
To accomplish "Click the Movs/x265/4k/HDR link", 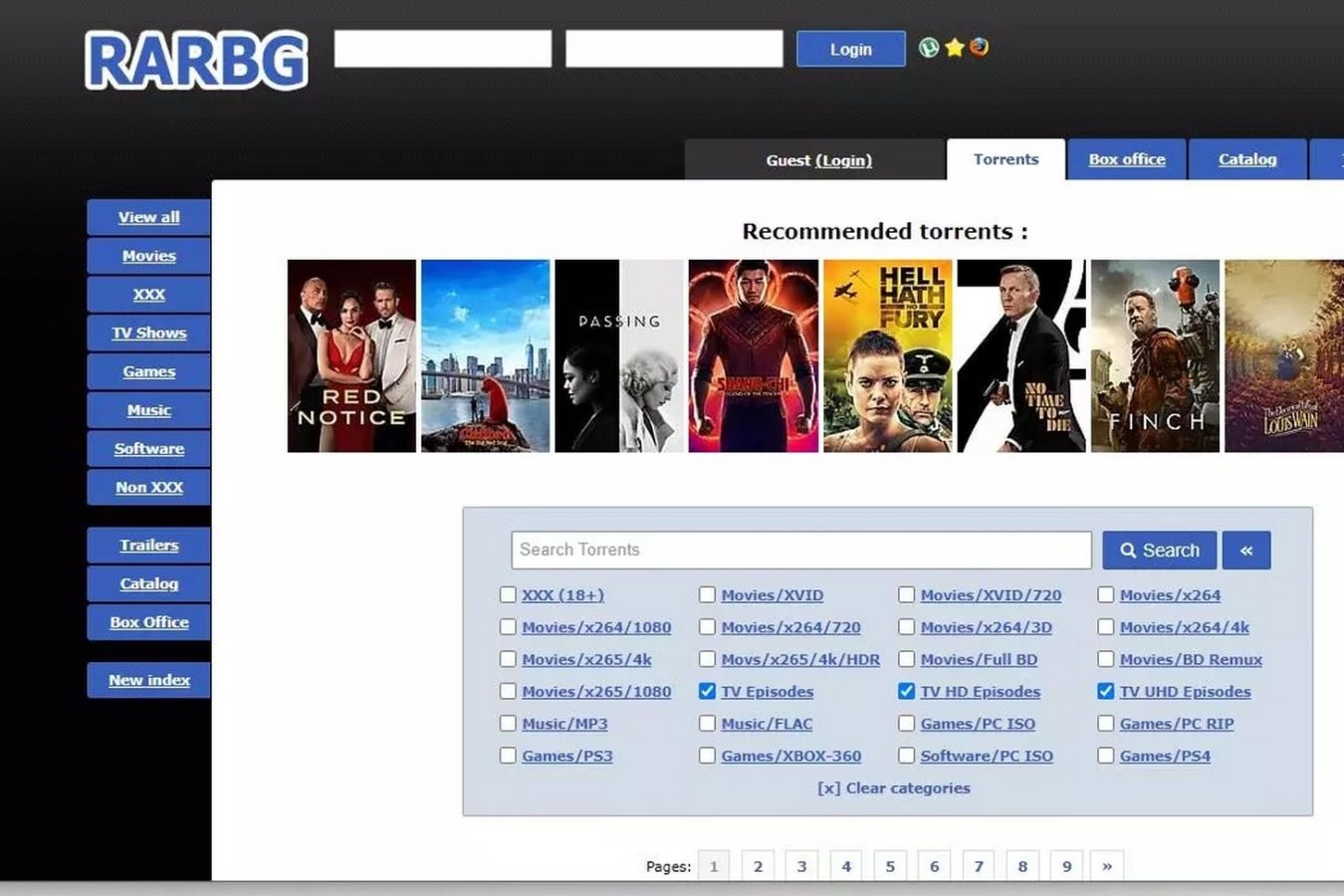I will coord(800,659).
